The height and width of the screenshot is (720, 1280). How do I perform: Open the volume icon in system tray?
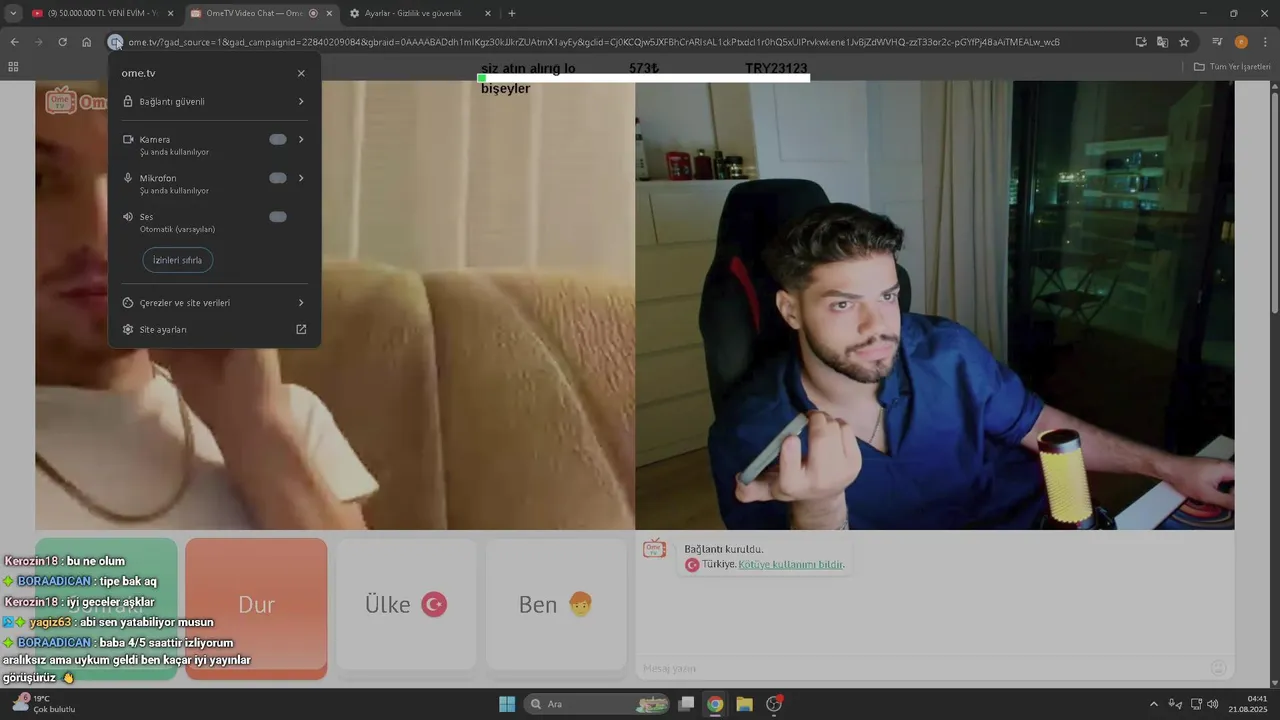(x=1213, y=704)
